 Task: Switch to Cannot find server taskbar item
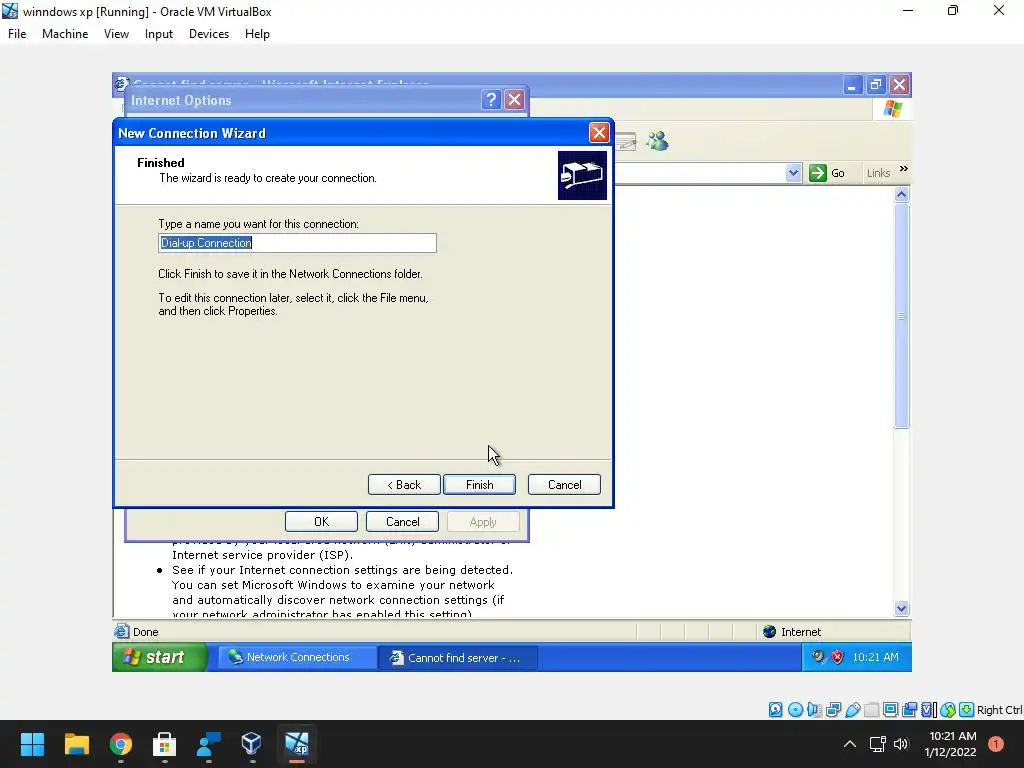tap(458, 658)
